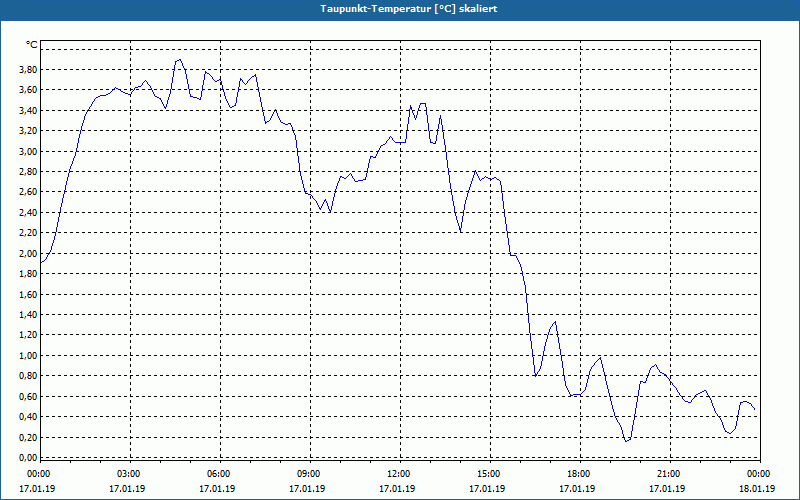
Task: Click the 3,40 y-axis label
Action: (29, 110)
